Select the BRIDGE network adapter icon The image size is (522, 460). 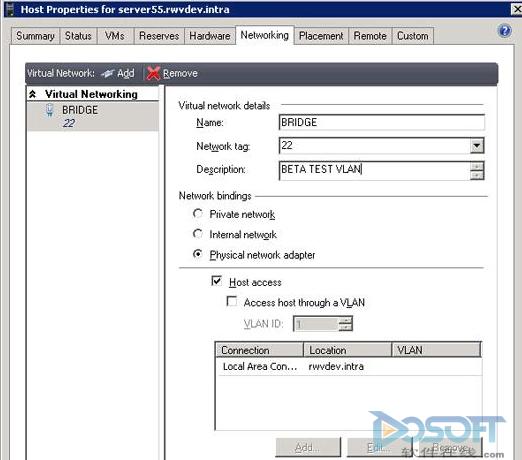49,110
